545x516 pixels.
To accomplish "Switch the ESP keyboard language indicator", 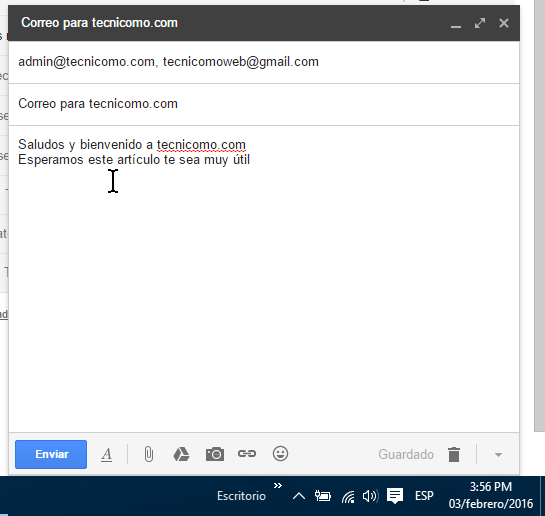I will point(424,496).
